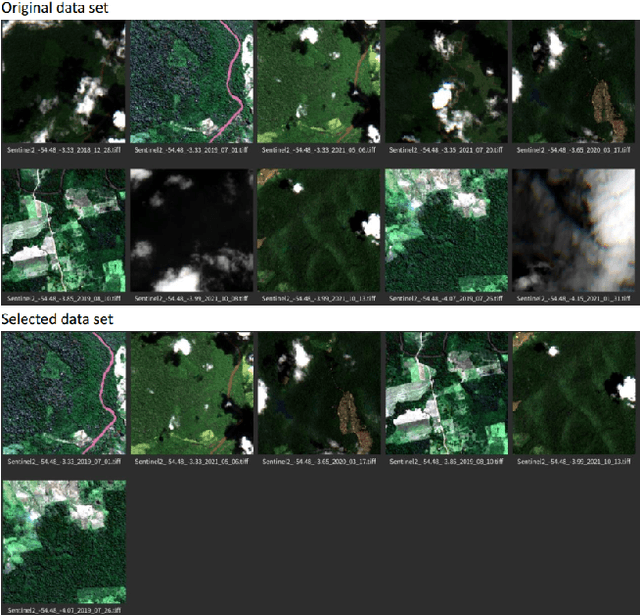Open the 2021_05_06 thumbnail in Selected data set
This screenshot has height=615, width=640.
tap(191, 394)
